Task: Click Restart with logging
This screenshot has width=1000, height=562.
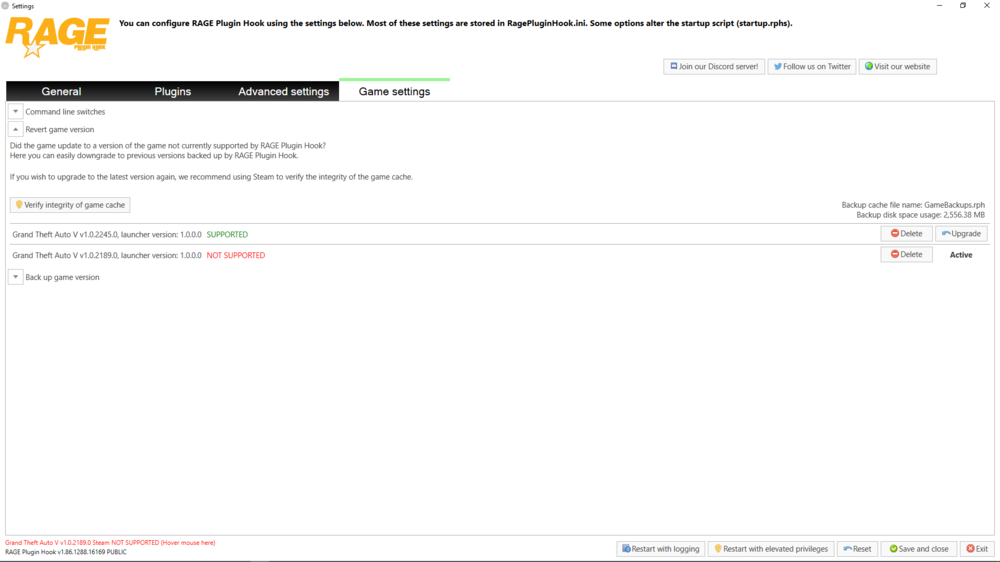Action: [661, 549]
